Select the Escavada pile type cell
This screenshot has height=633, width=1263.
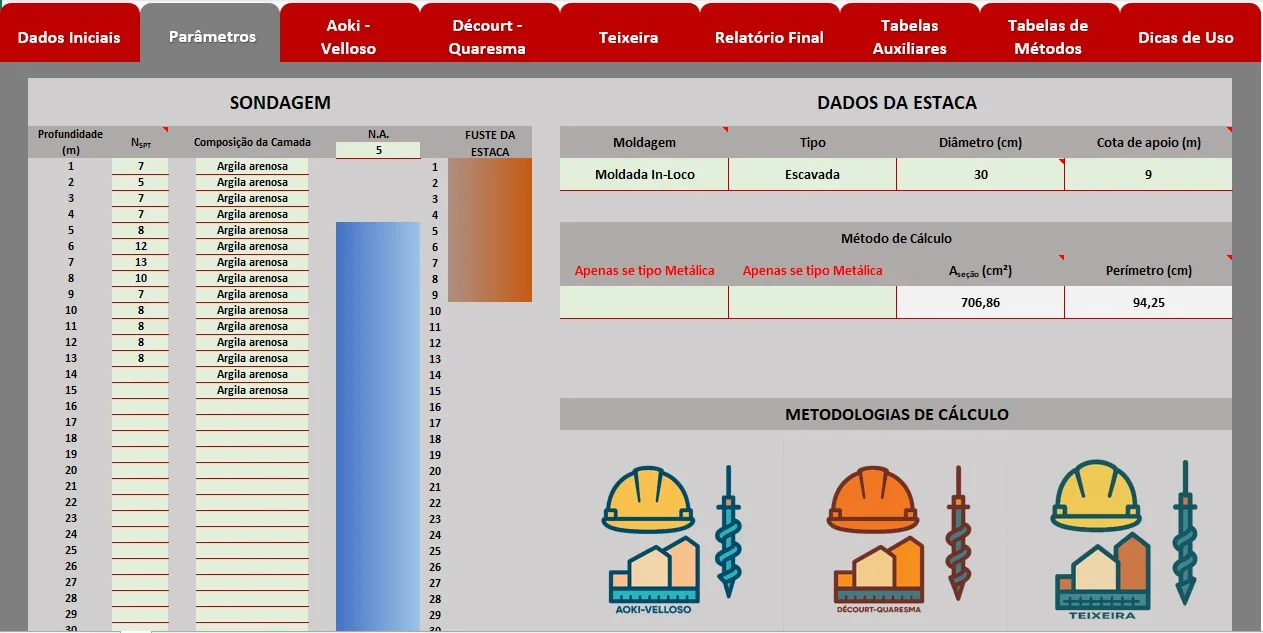(x=812, y=174)
